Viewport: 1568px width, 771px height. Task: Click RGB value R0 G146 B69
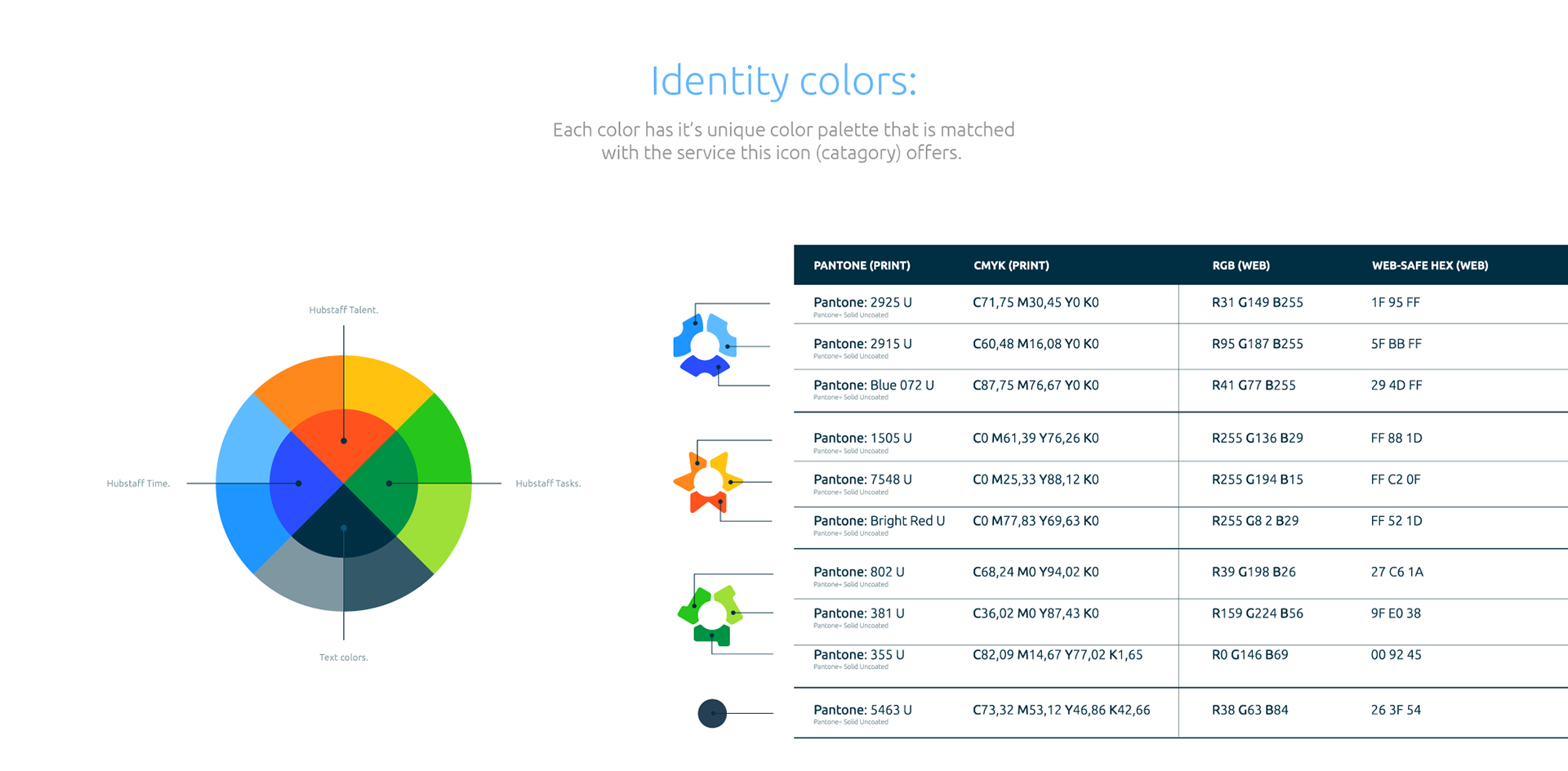(1250, 654)
